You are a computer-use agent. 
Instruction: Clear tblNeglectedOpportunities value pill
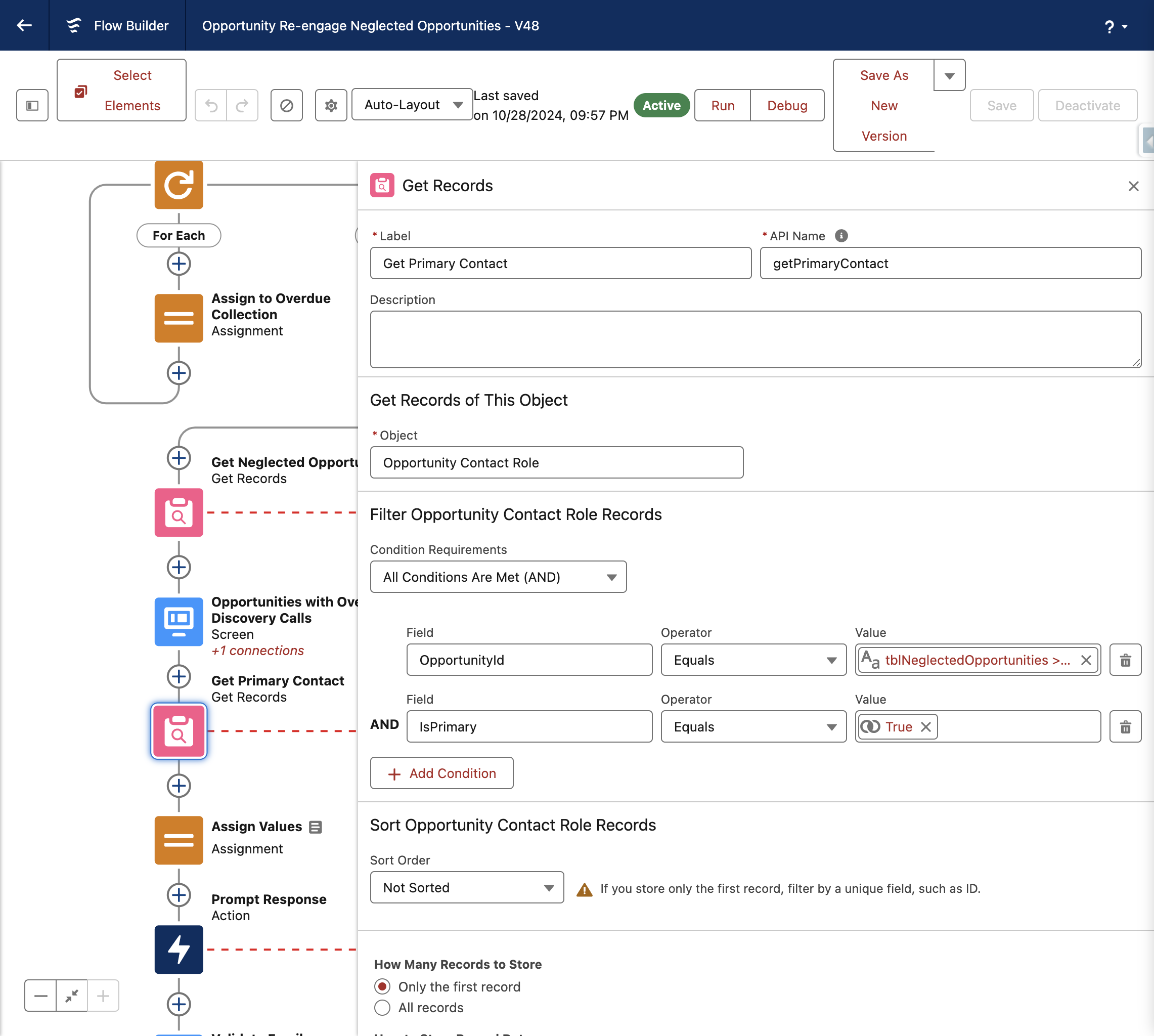(x=1086, y=660)
